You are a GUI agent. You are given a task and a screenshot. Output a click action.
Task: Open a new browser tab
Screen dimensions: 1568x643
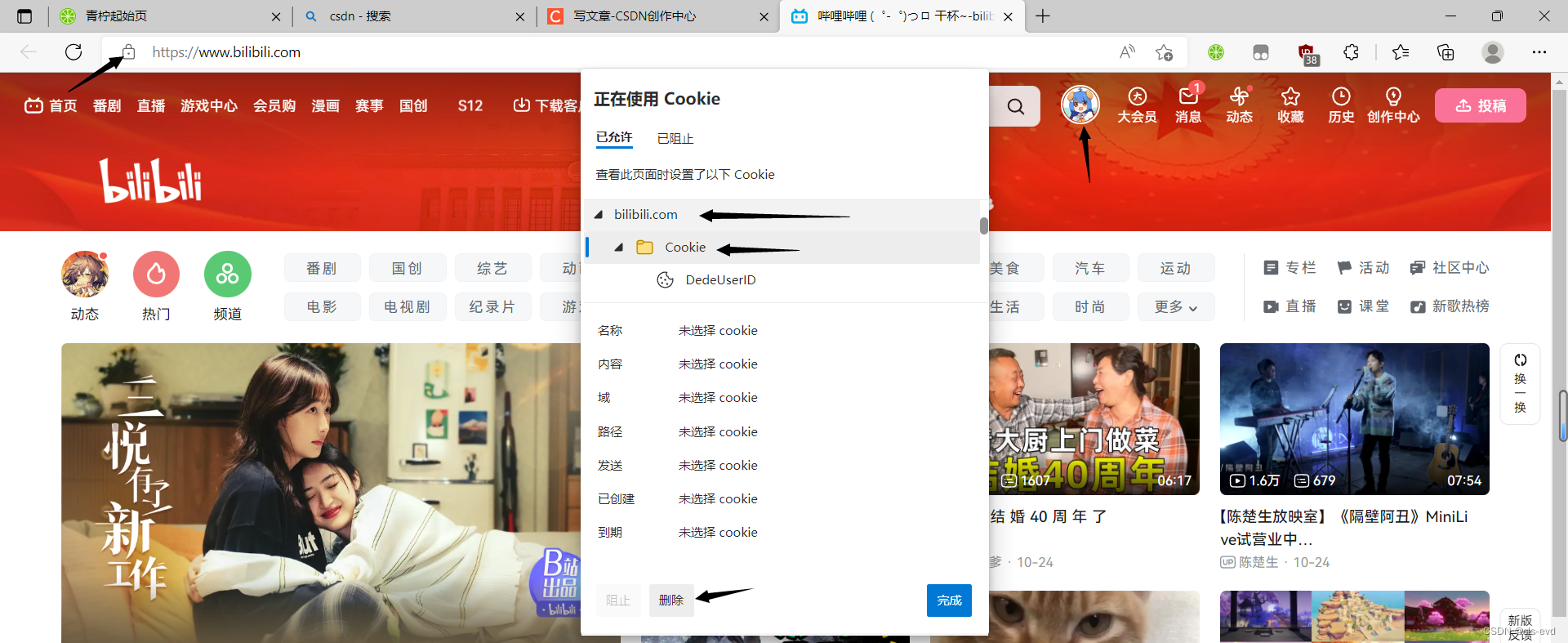[x=1043, y=16]
